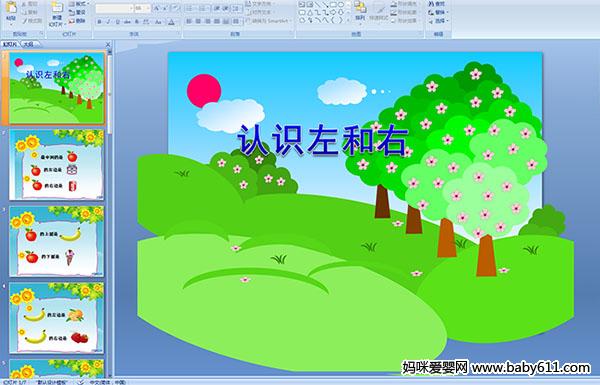Viewport: 600px width, 385px height.
Task: Toggle bold text formatting
Action: tap(100, 22)
